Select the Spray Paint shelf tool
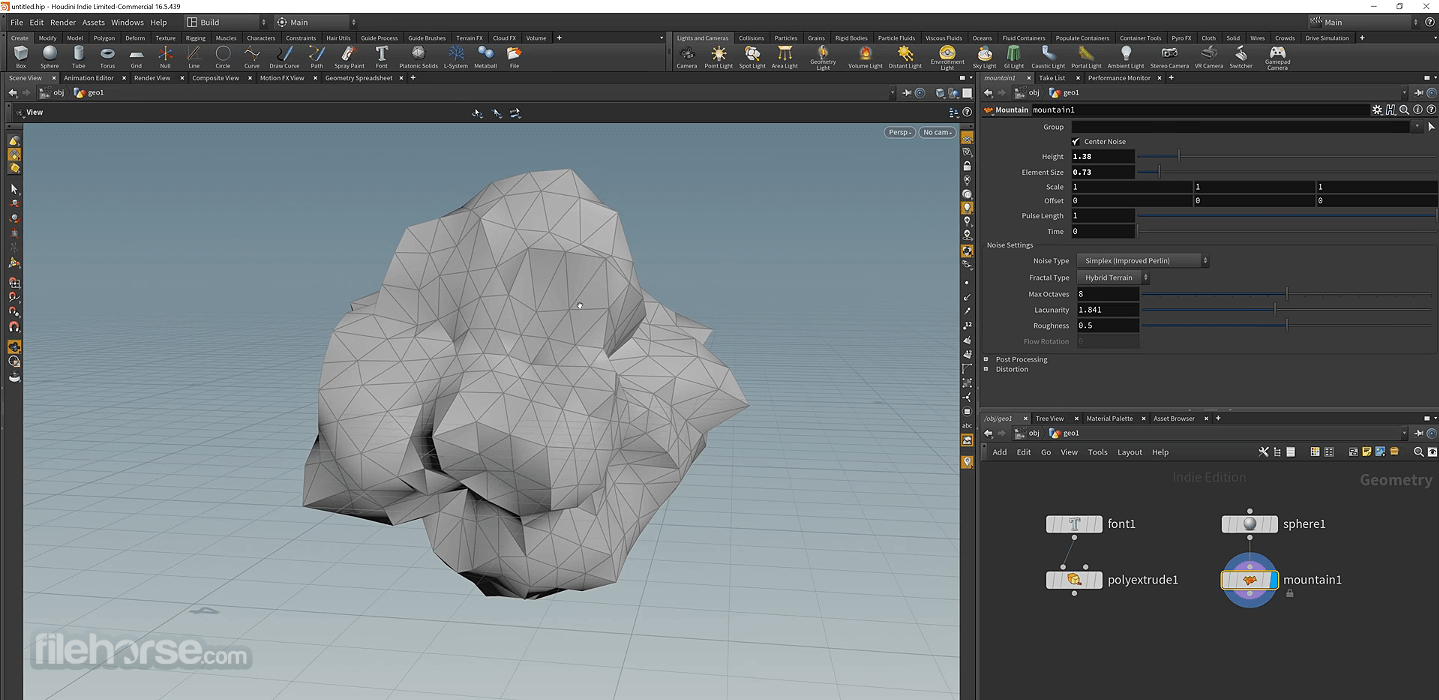 349,56
